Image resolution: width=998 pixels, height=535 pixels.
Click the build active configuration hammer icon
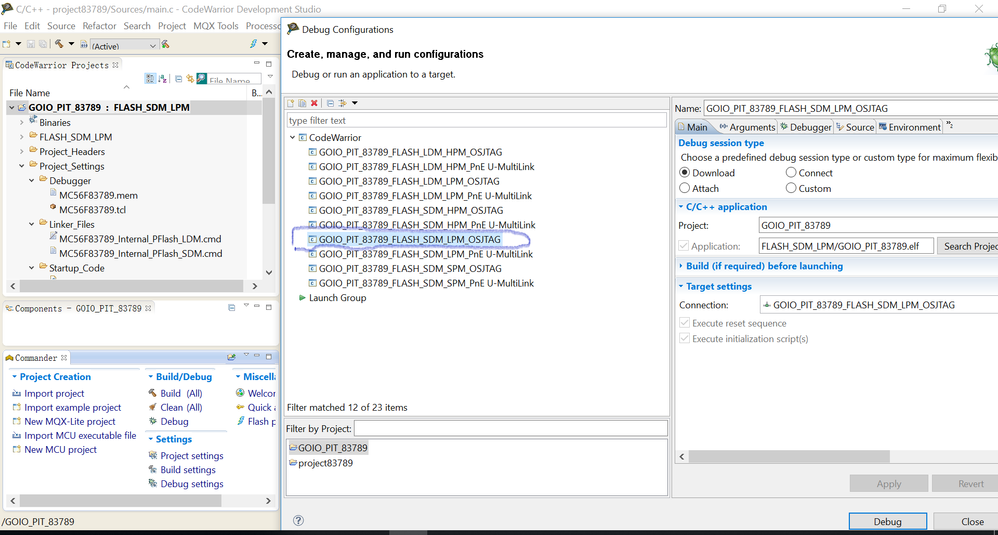(165, 44)
